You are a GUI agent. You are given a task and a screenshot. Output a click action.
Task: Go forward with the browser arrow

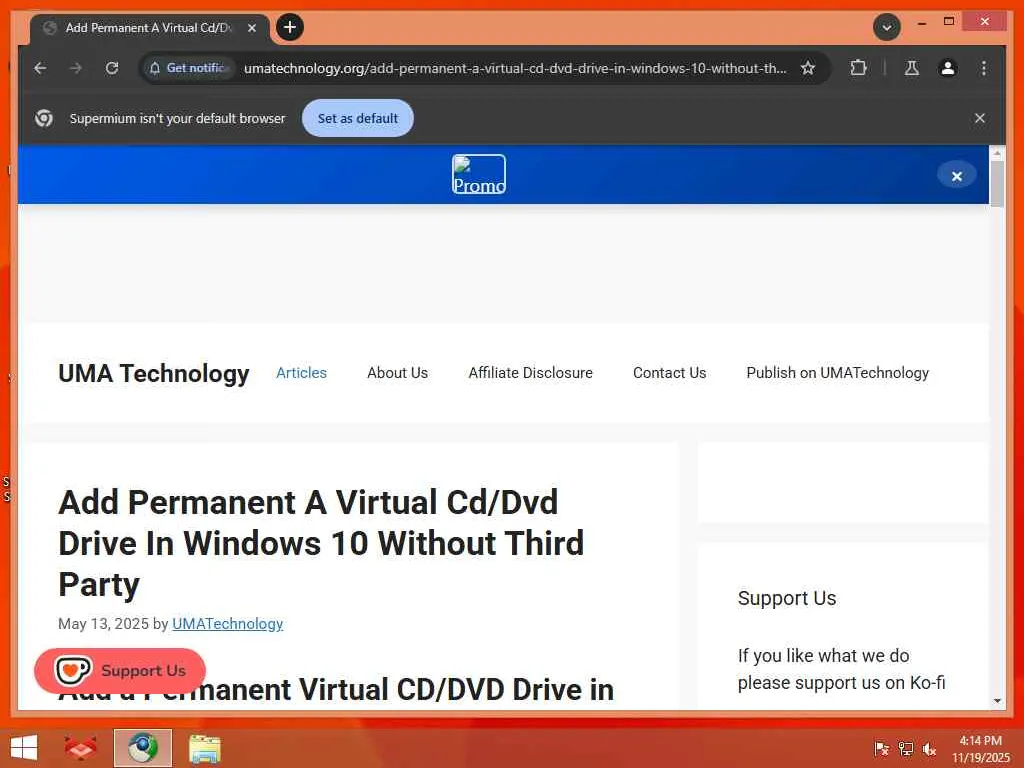point(76,68)
